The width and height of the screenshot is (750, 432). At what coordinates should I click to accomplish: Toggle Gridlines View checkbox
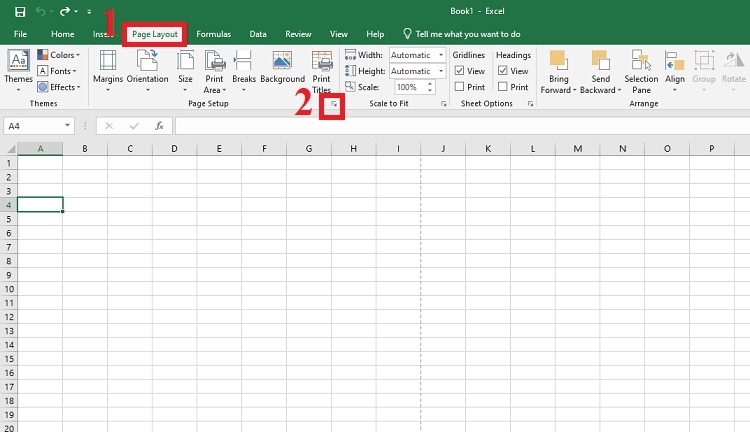(x=460, y=71)
